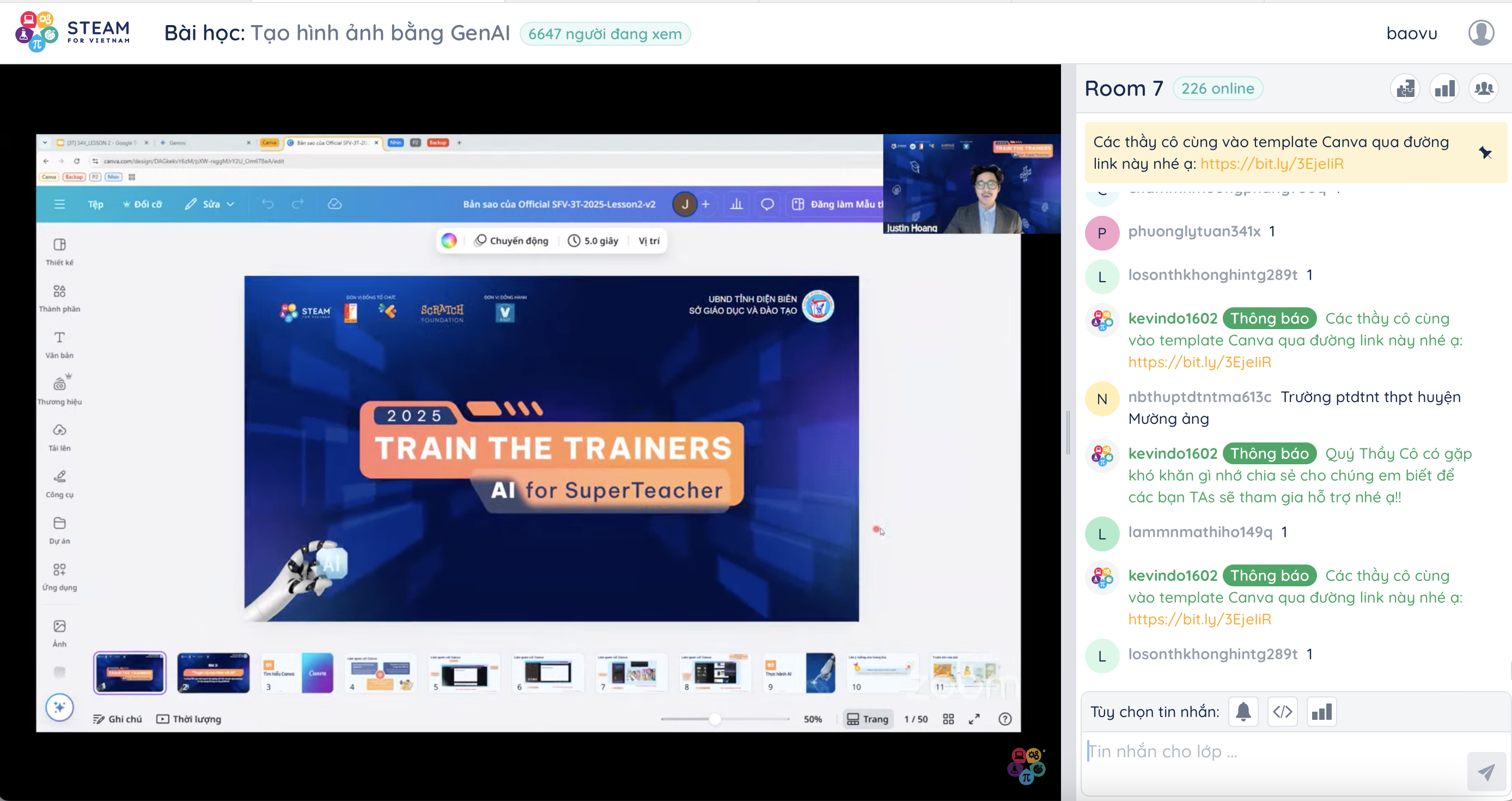1512x801 pixels.
Task: Send the chat message with paper plane icon
Action: (x=1486, y=771)
